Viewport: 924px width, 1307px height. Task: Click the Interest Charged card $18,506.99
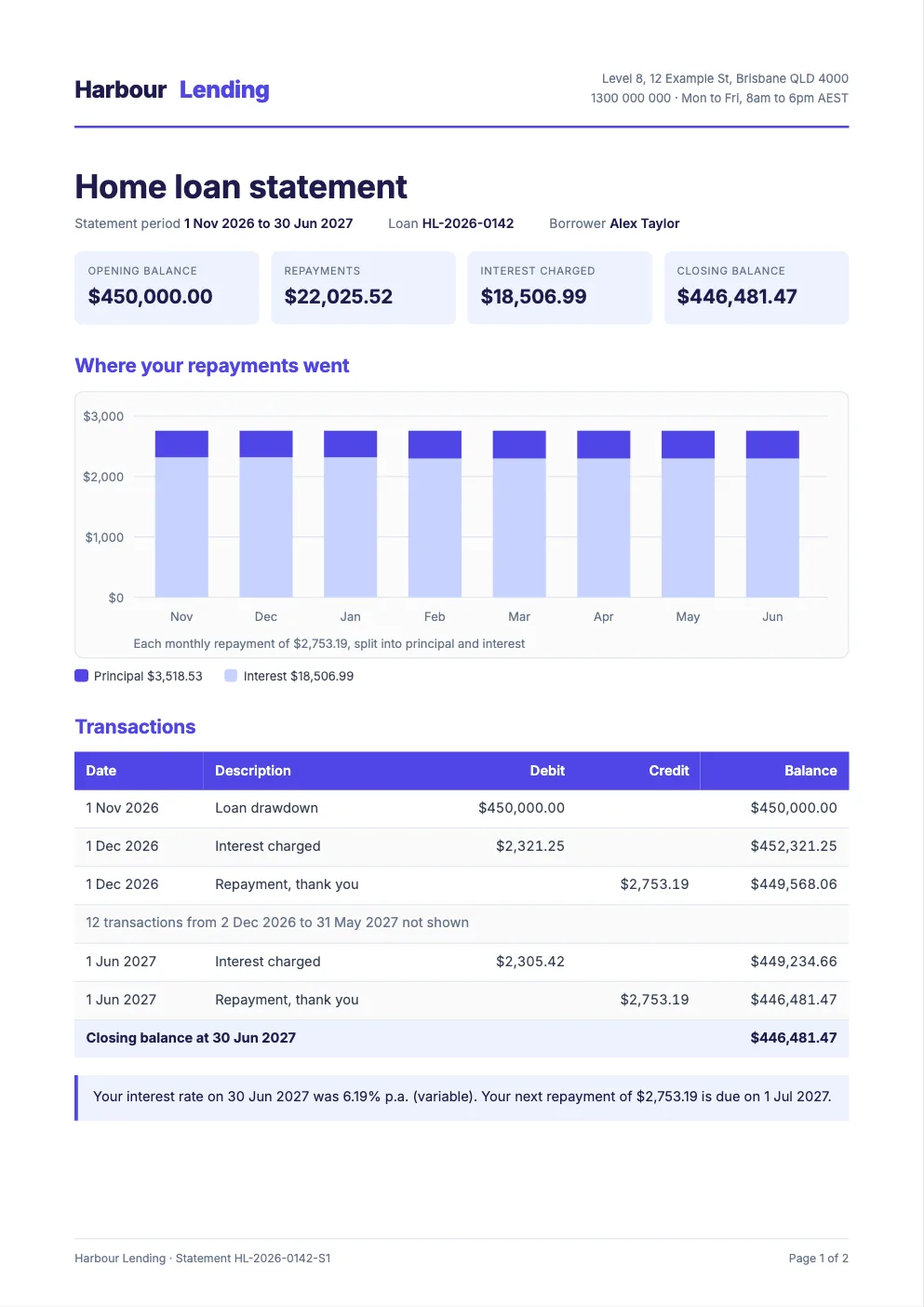[x=559, y=288]
